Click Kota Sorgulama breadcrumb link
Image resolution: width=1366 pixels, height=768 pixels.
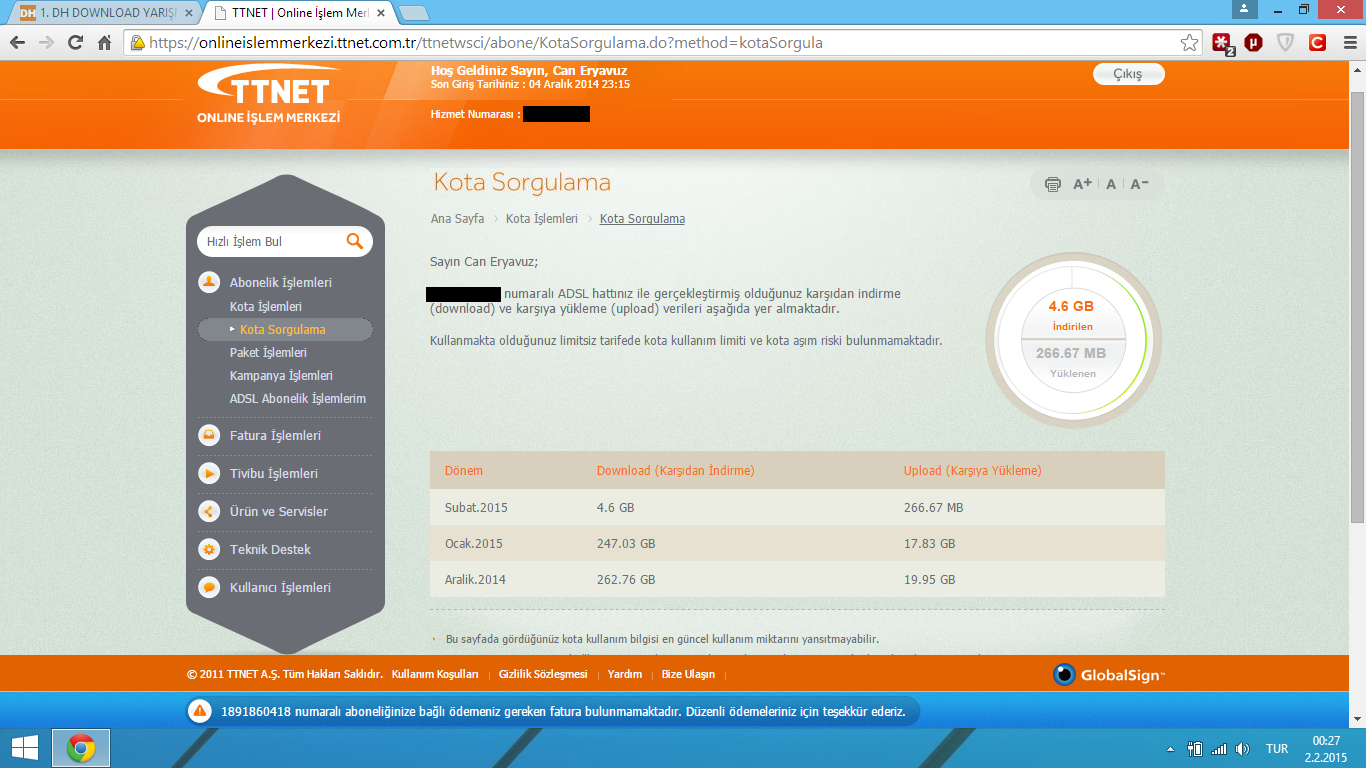coord(642,218)
